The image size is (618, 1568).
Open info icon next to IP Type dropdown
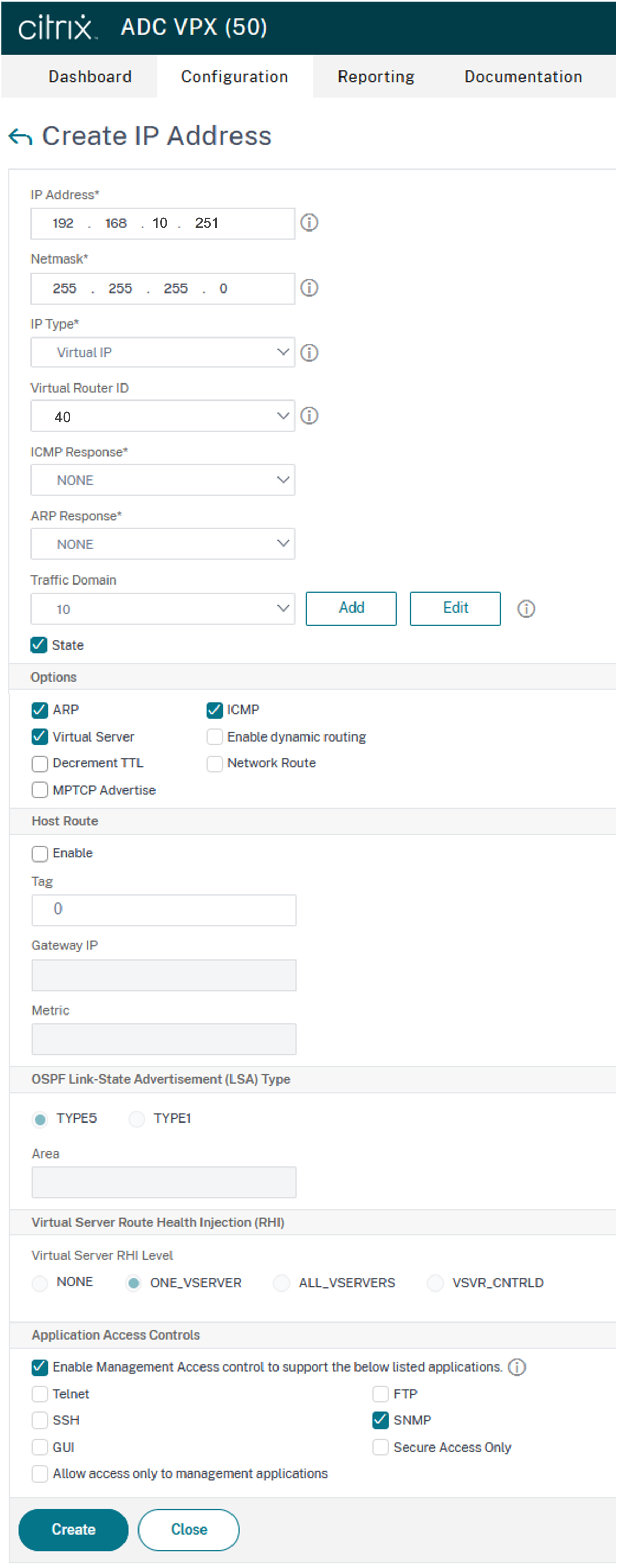[x=310, y=352]
